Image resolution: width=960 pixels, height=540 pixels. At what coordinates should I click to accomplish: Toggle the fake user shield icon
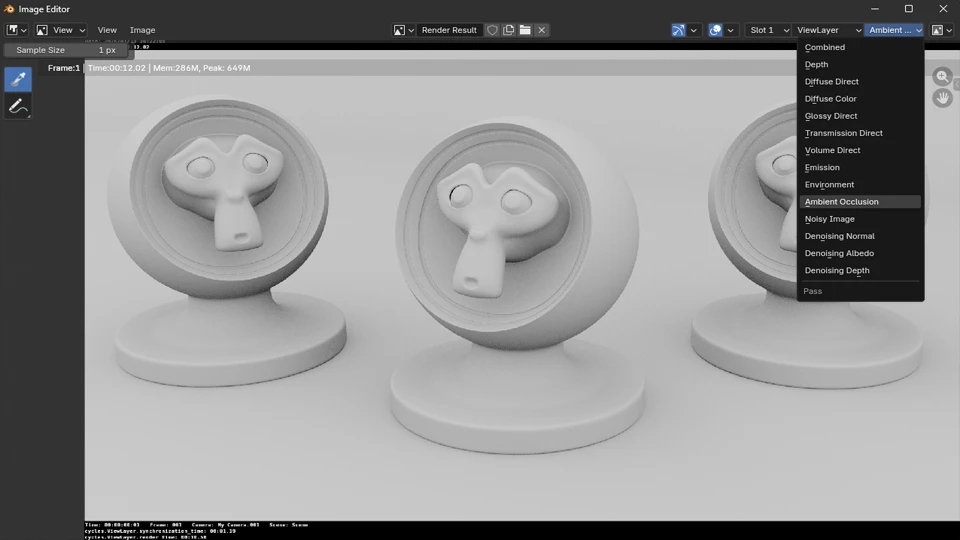click(492, 30)
